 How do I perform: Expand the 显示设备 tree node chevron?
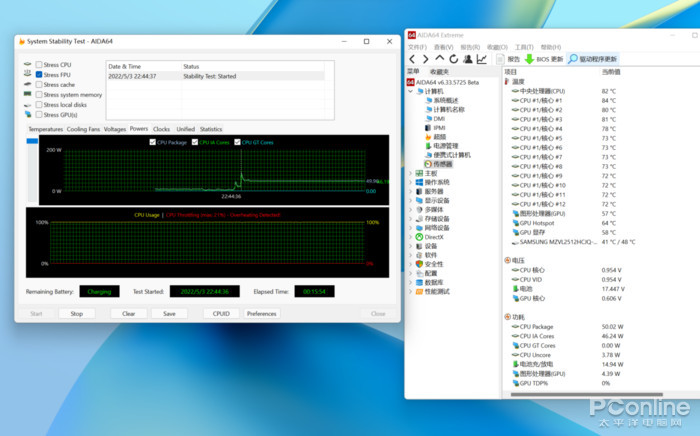click(x=410, y=200)
